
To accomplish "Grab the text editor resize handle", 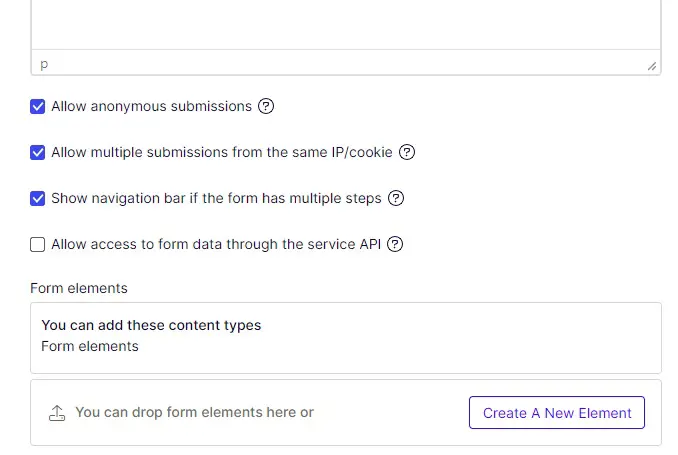I will [x=652, y=65].
